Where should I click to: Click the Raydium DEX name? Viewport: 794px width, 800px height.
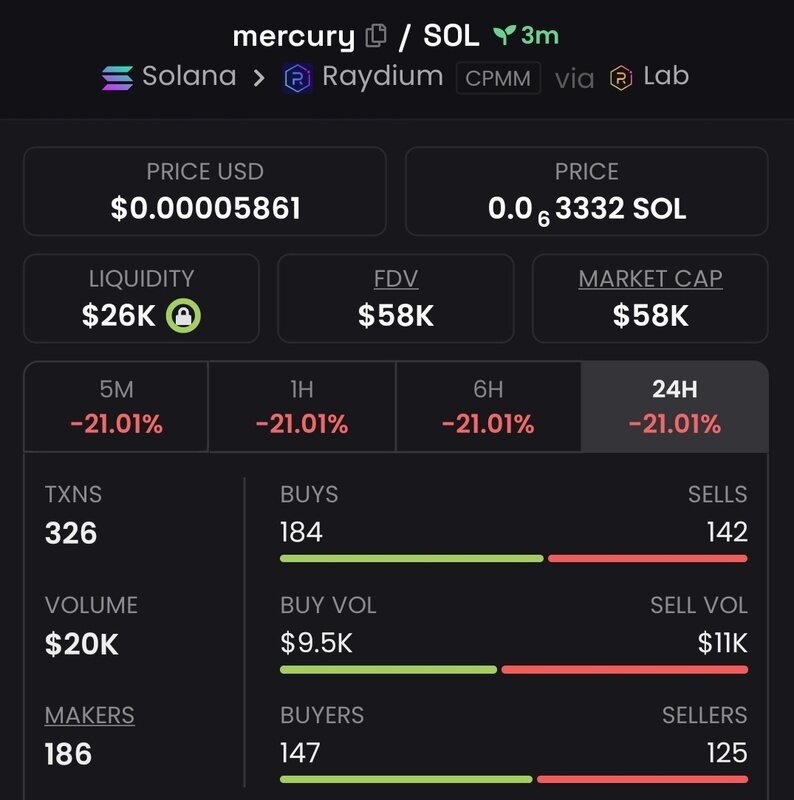[382, 76]
